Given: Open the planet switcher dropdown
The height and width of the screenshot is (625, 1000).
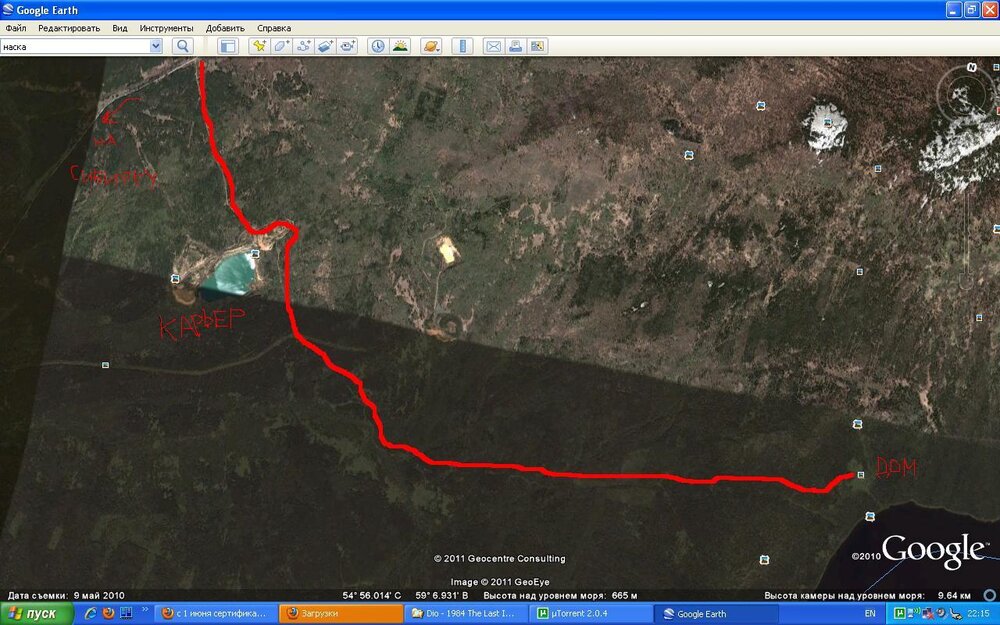Looking at the screenshot, I should (x=430, y=46).
